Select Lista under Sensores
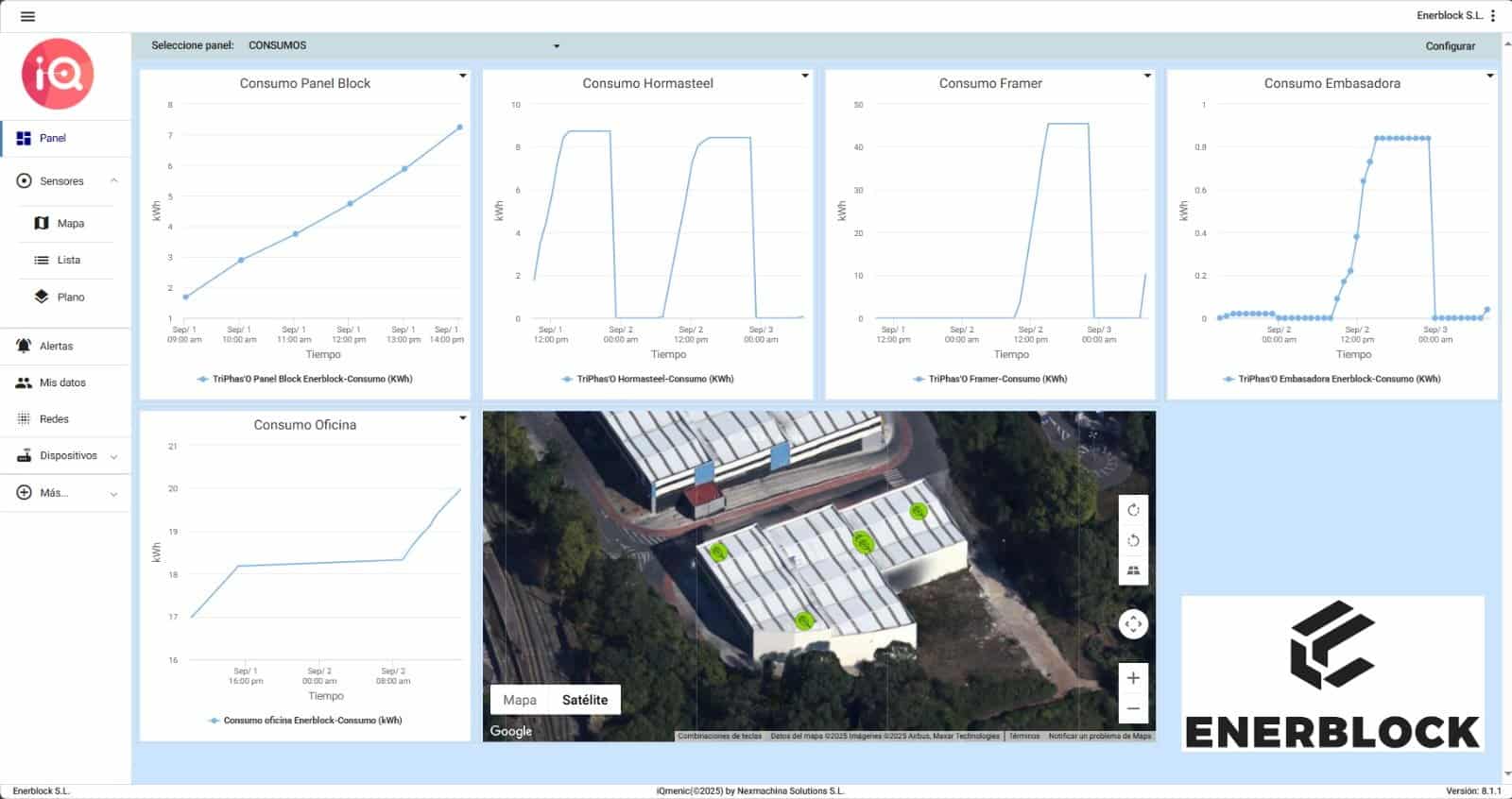This screenshot has height=799, width=1512. (x=68, y=260)
